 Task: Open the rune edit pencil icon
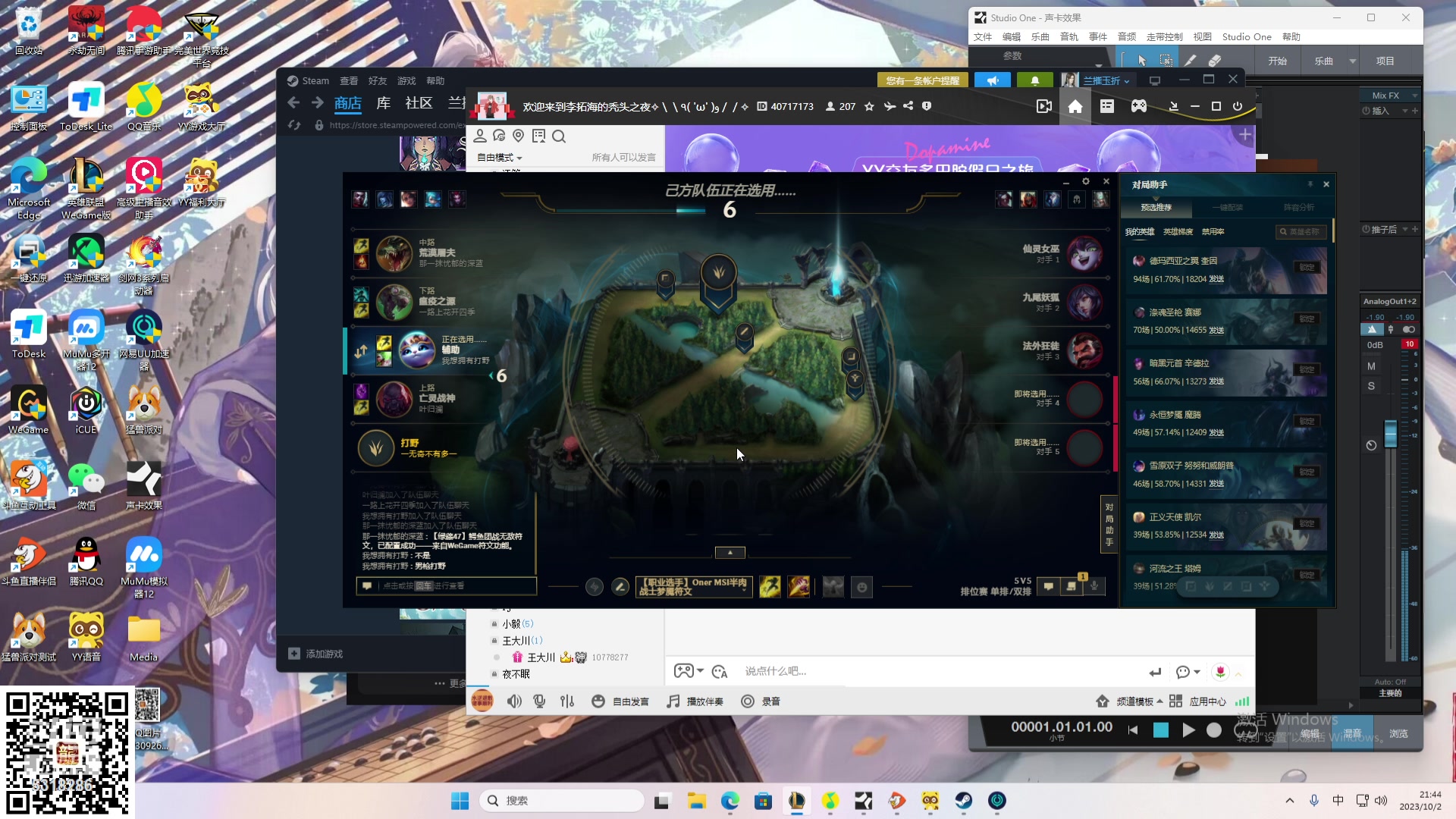point(620,587)
